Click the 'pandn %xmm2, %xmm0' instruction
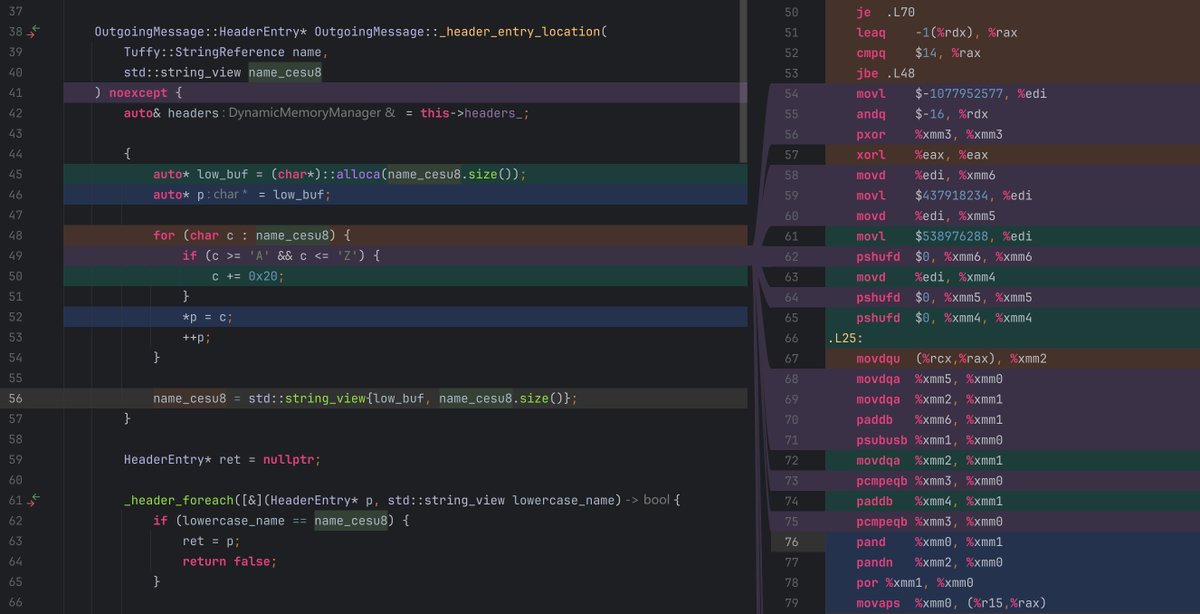 [930, 563]
